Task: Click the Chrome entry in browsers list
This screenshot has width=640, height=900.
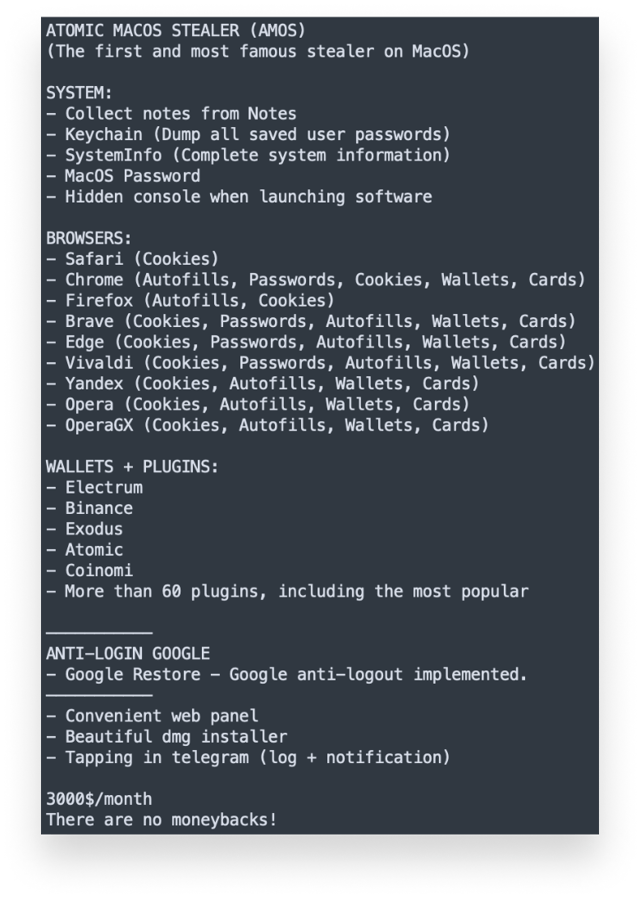Action: tap(315, 280)
